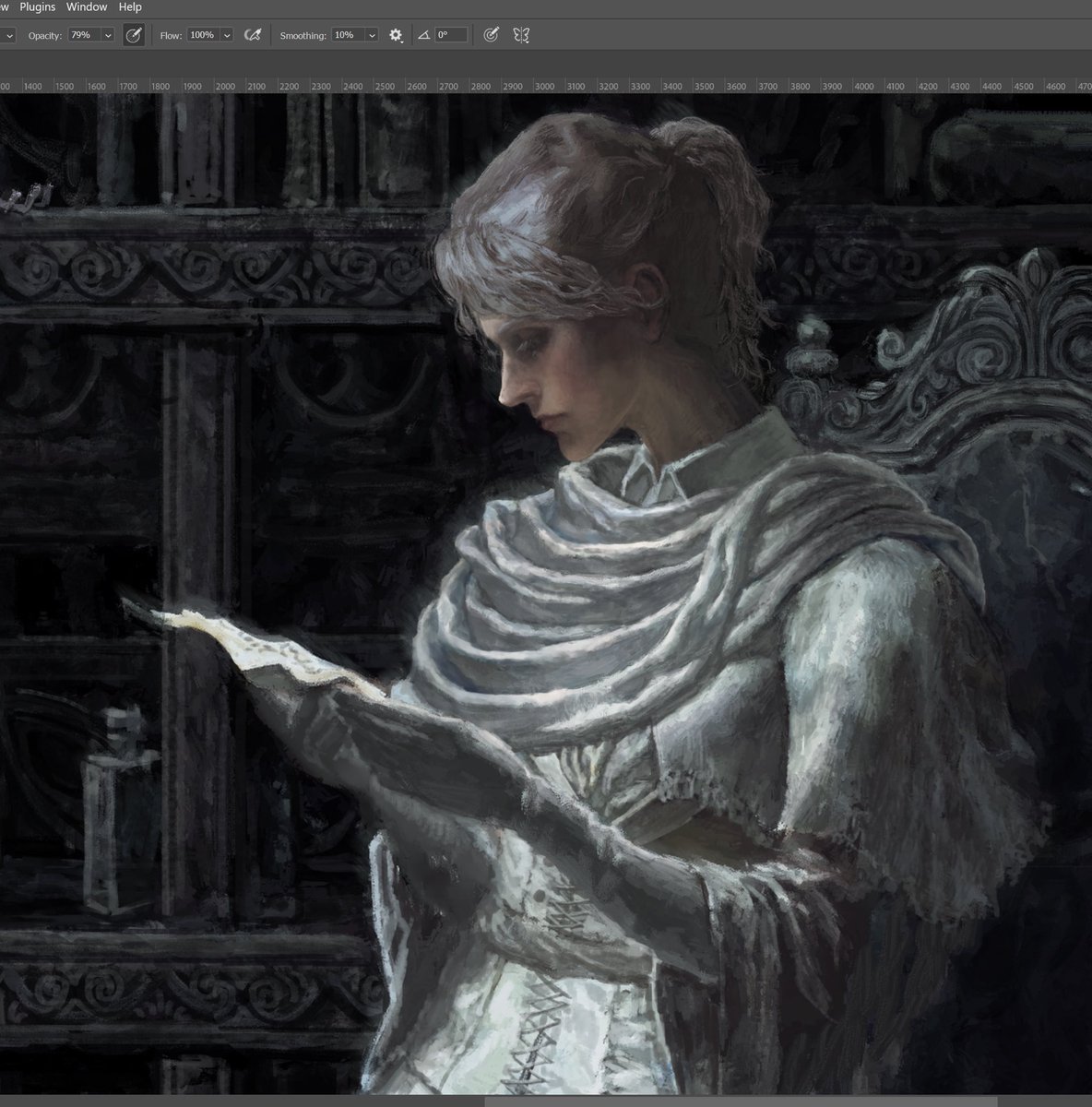Image resolution: width=1092 pixels, height=1107 pixels.
Task: Click the horizontal scrollbar below the canvas
Action: click(x=741, y=1101)
